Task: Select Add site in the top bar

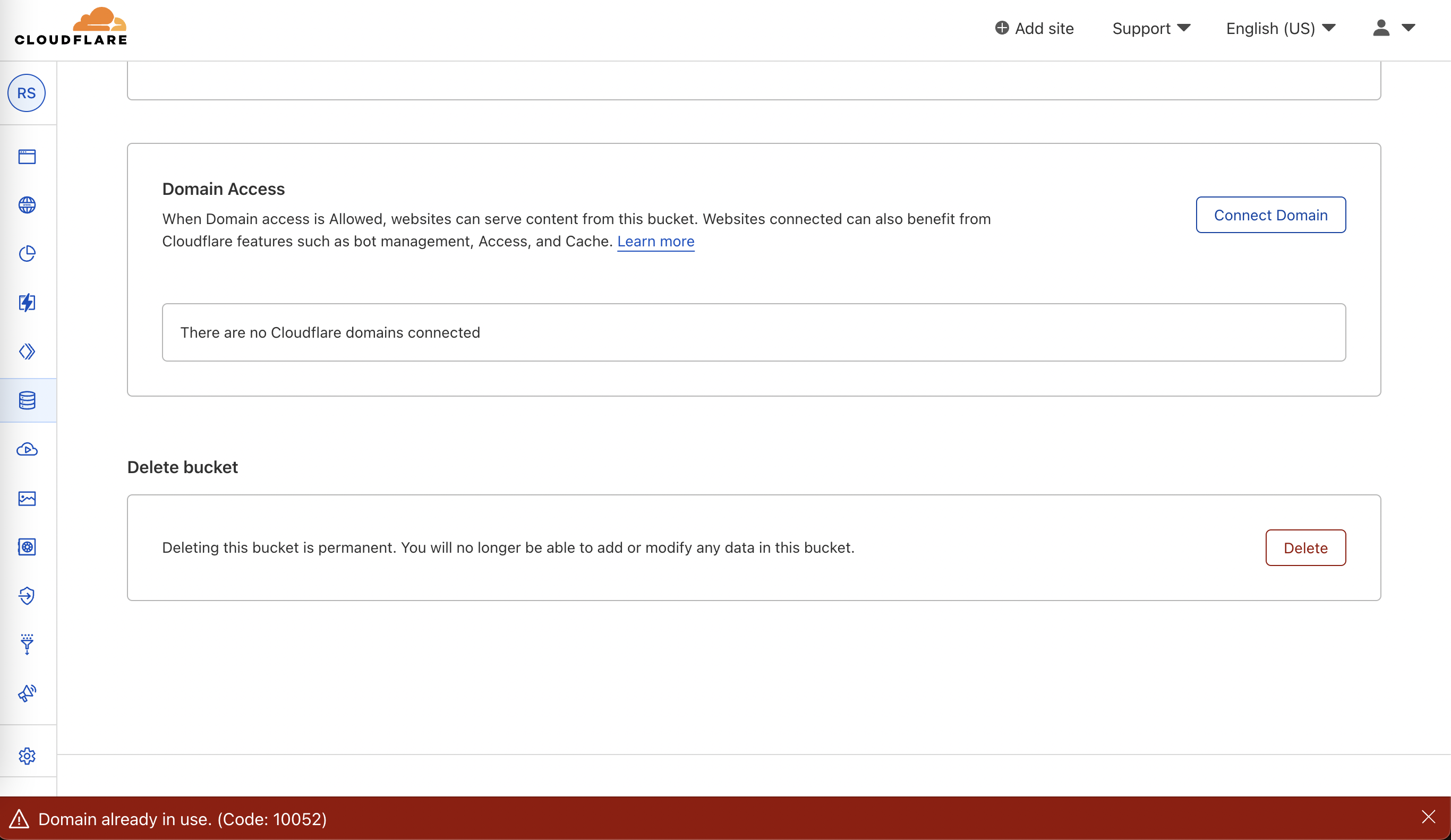Action: coord(1034,28)
